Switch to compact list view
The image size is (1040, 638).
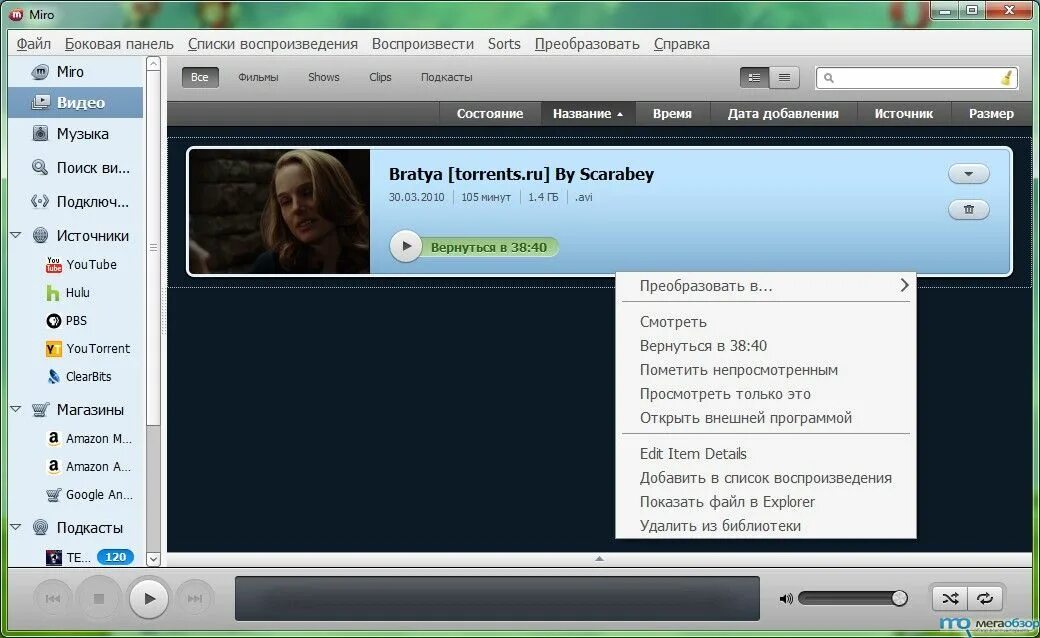tap(784, 78)
